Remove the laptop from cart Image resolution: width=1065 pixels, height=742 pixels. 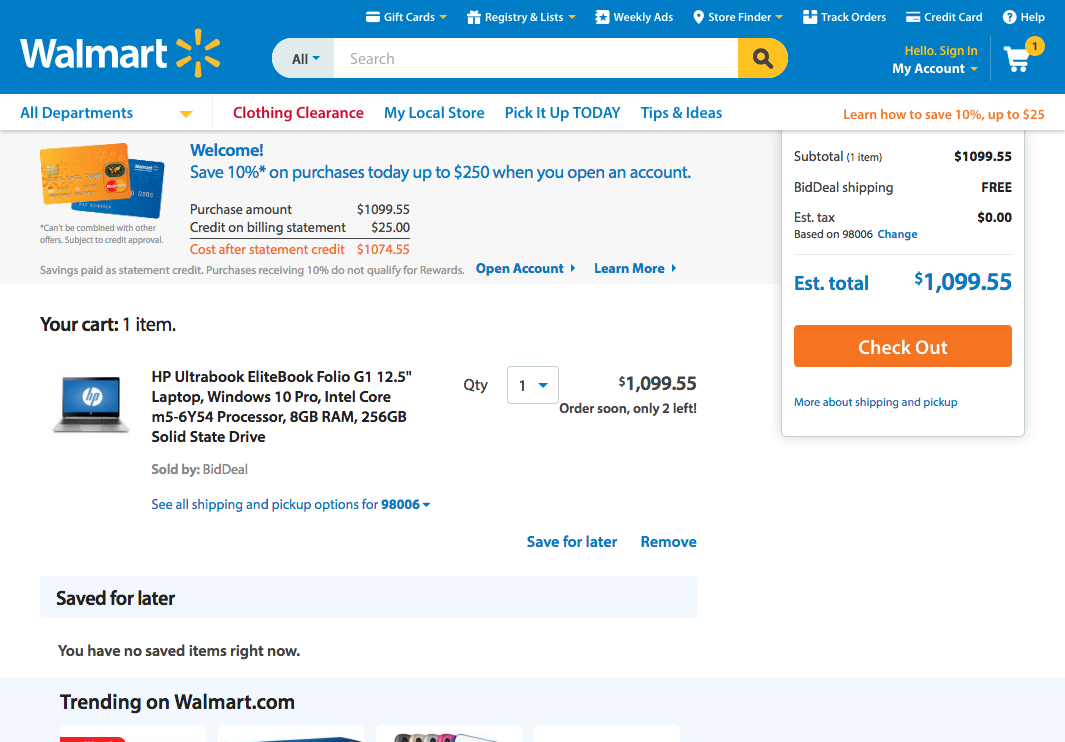[668, 542]
